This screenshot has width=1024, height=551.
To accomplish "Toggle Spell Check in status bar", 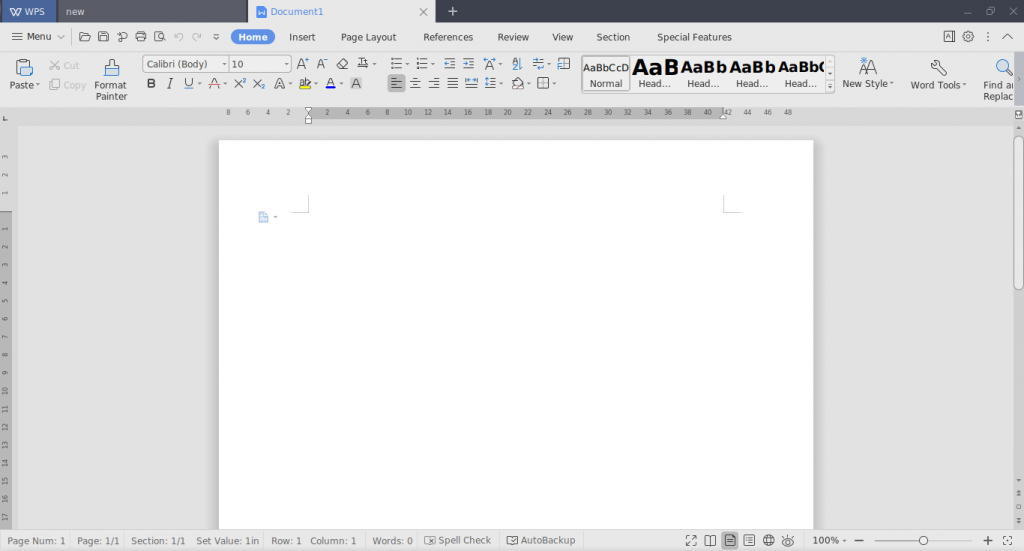I will click(458, 541).
